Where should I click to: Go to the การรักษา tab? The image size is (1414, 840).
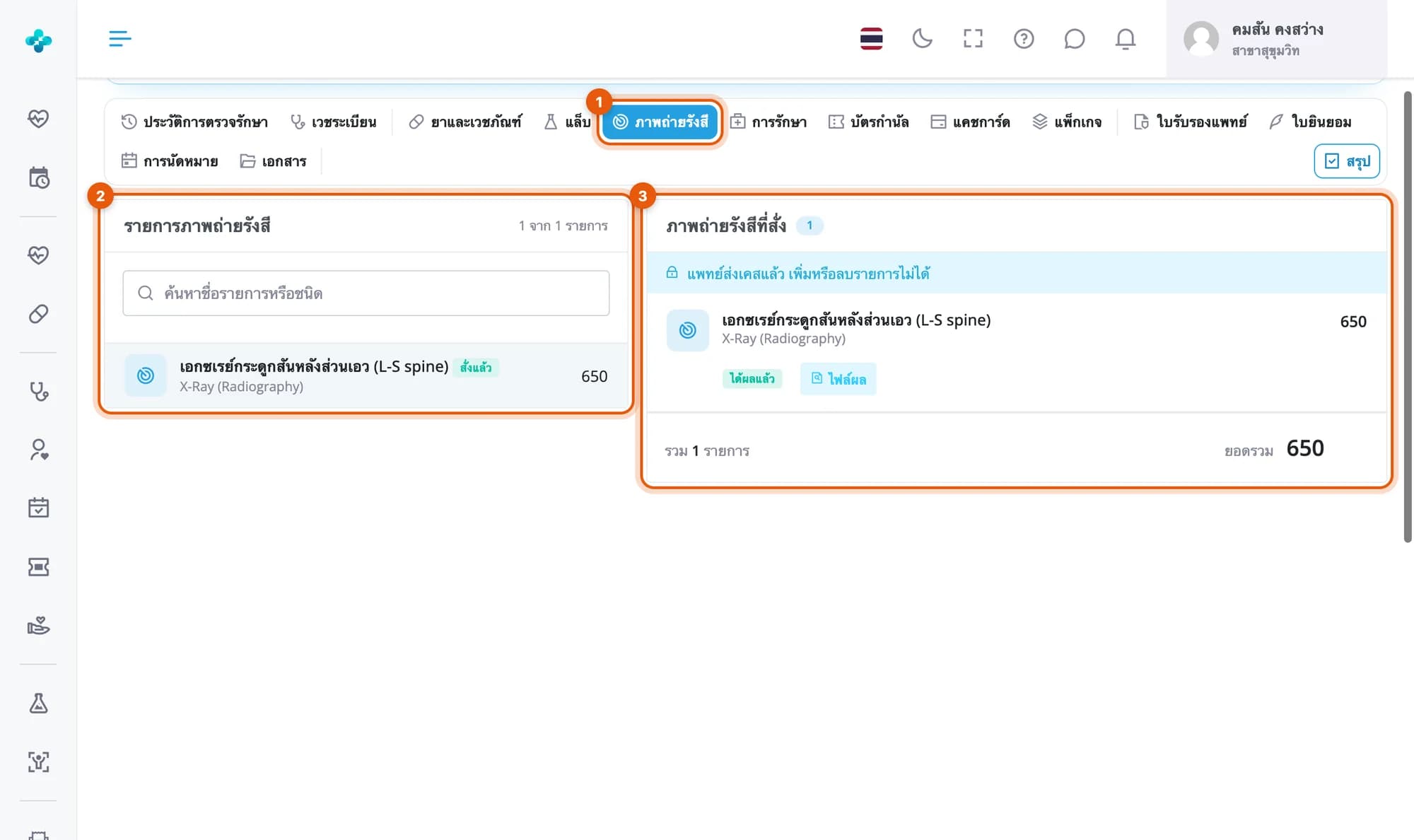(768, 122)
